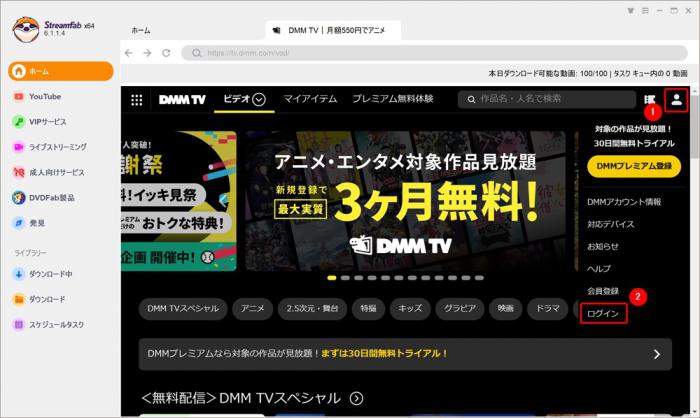Image resolution: width=700 pixels, height=418 pixels.
Task: Open the user account profile icon
Action: click(676, 100)
